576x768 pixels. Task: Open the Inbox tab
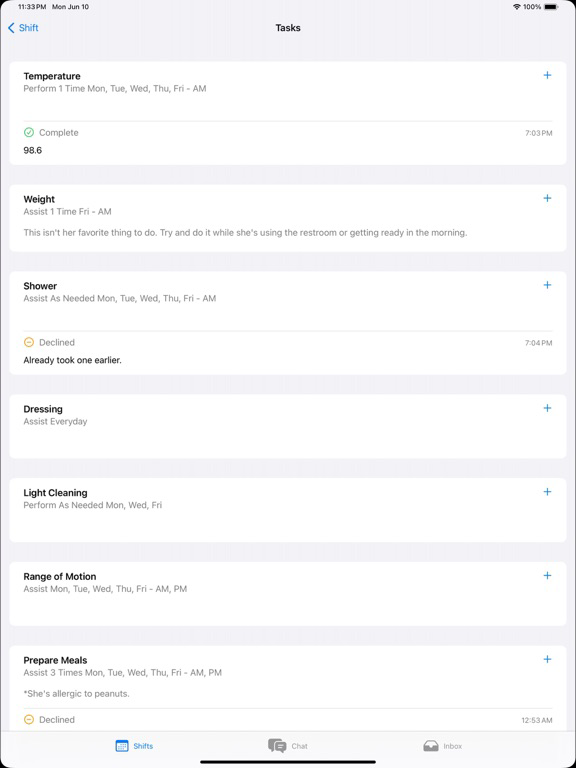click(442, 746)
